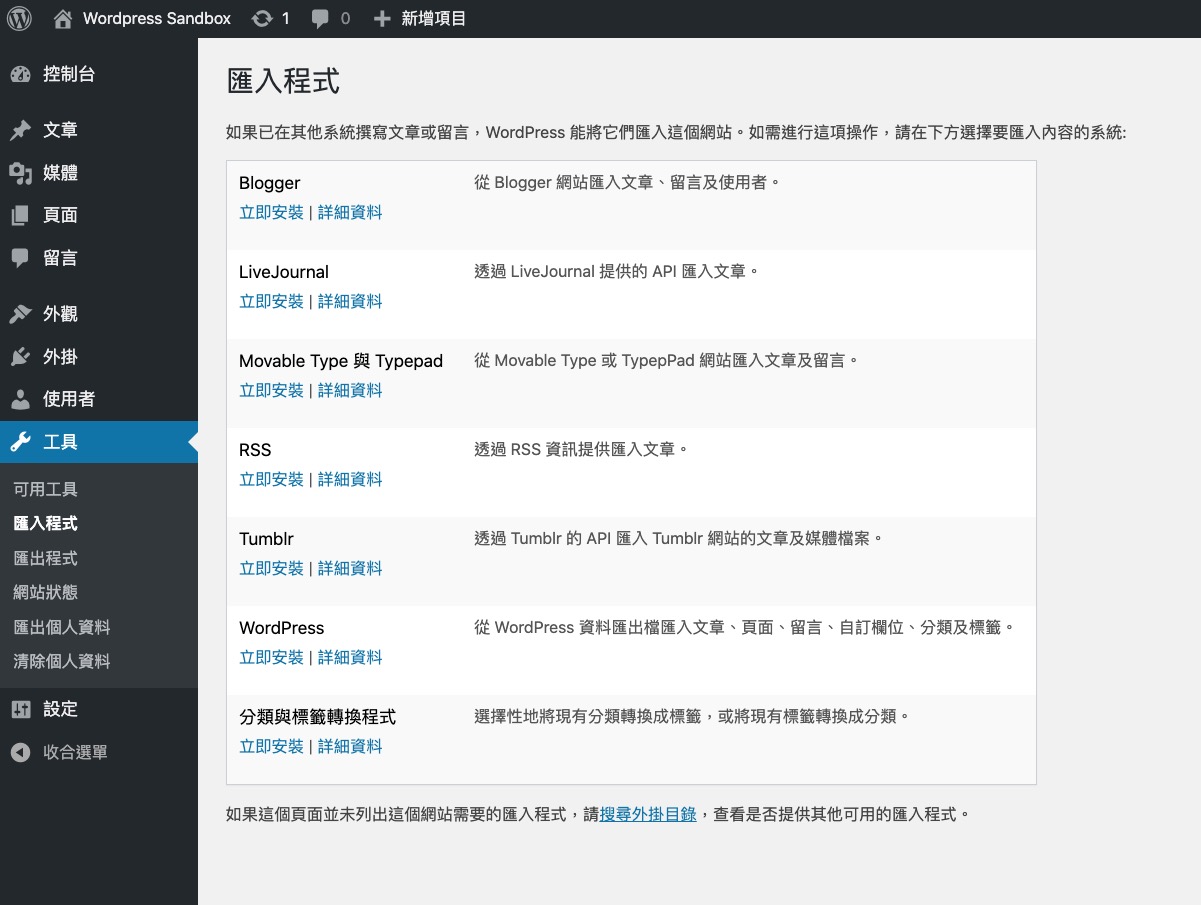The height and width of the screenshot is (905, 1201).
Task: Click the 外掛 plugin icon
Action: [x=20, y=357]
